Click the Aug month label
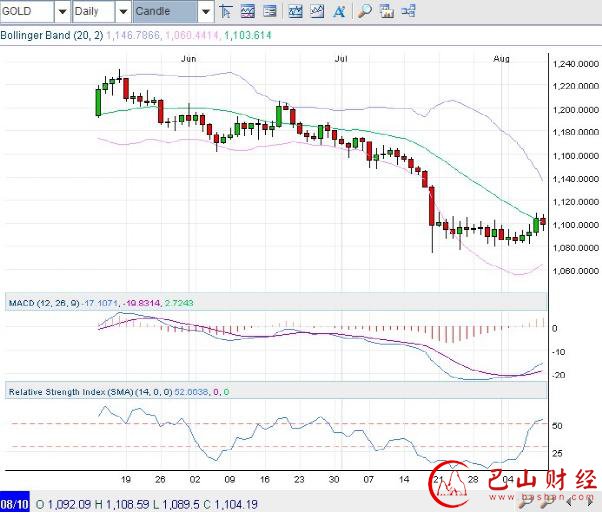The image size is (602, 513). coord(501,59)
